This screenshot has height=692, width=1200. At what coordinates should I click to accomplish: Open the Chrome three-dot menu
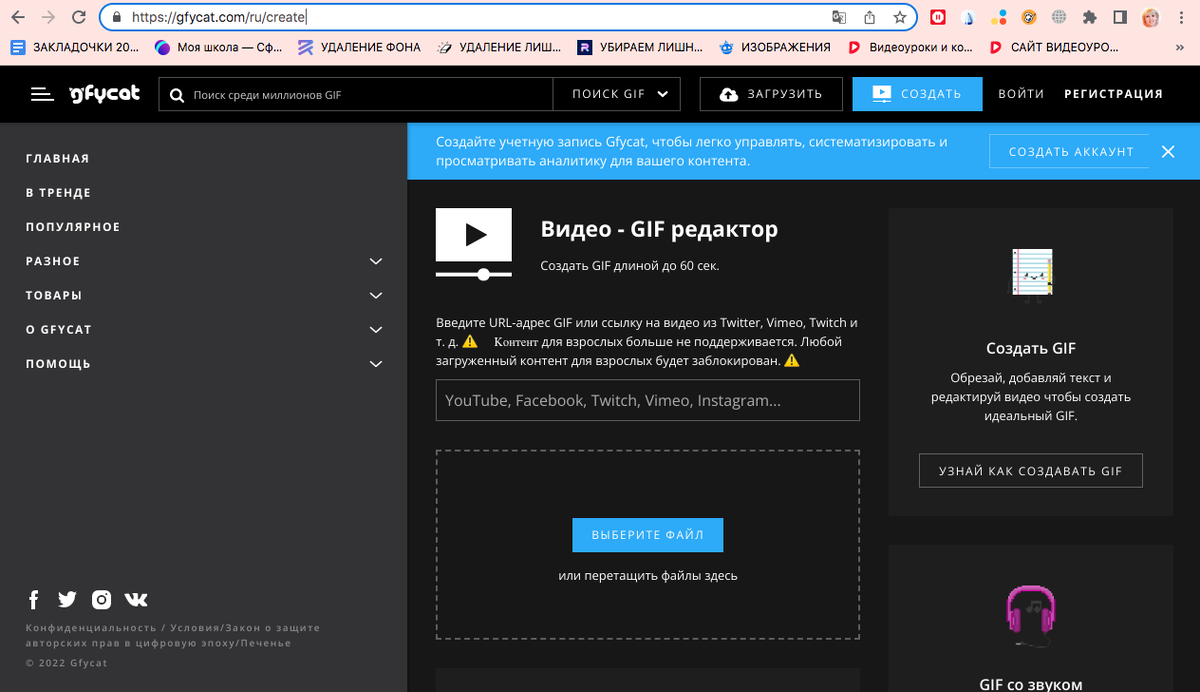tap(1181, 17)
